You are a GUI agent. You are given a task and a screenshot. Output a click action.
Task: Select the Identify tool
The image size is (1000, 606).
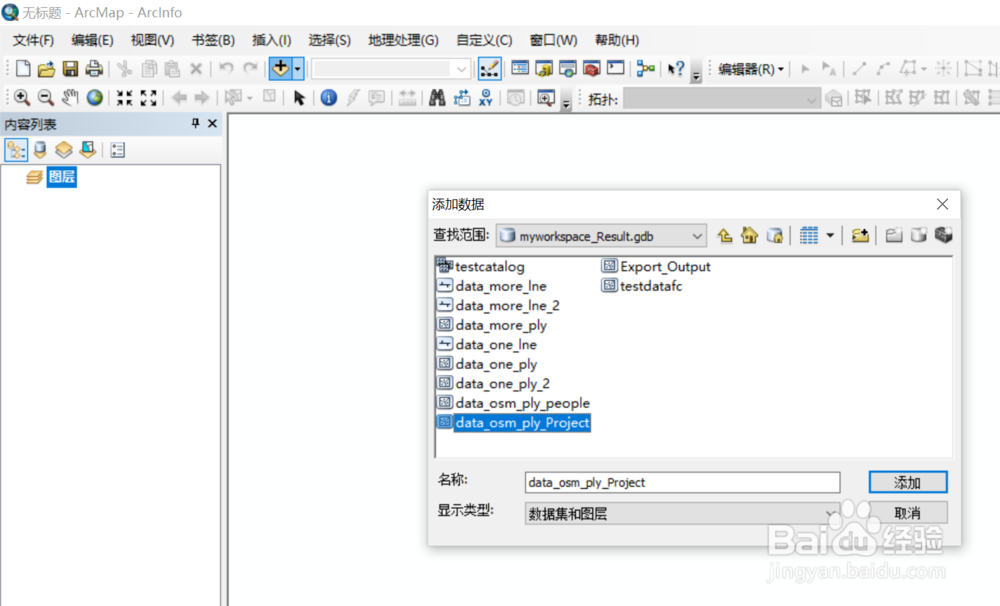pyautogui.click(x=328, y=98)
